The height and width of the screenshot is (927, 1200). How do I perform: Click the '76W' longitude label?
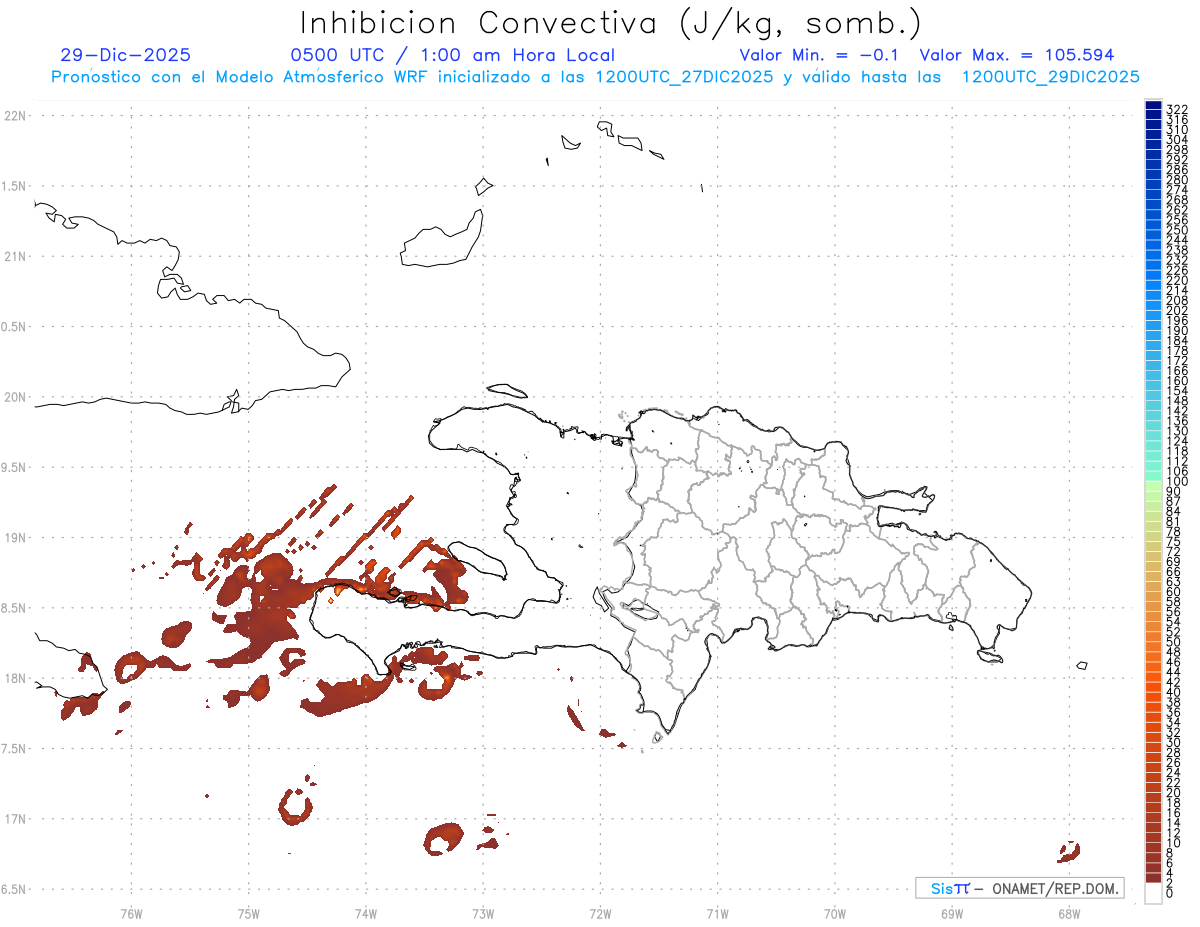coord(131,913)
